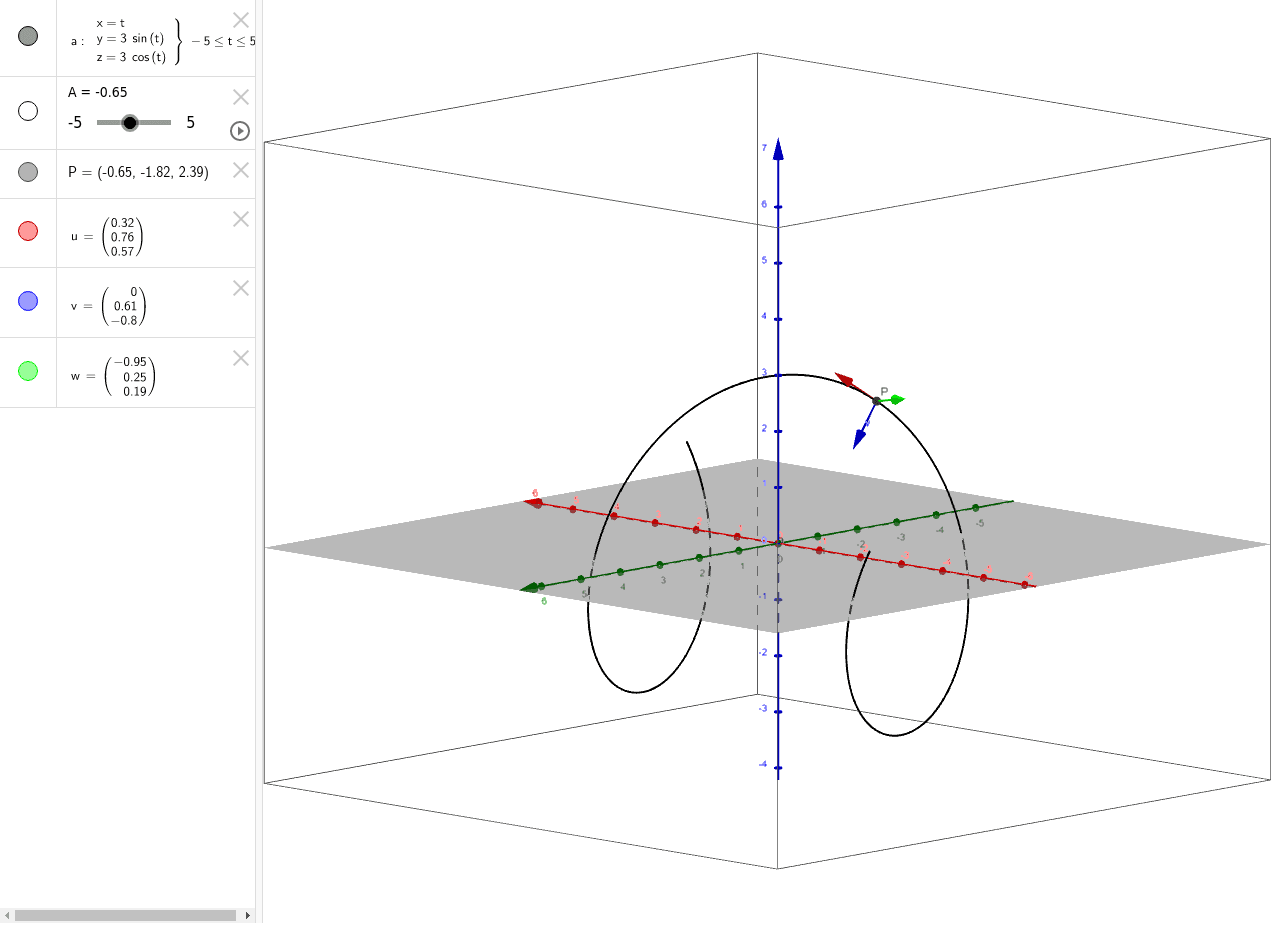Screen dimensions: 1274x925
Task: Toggle the green visibility circle for vector w
Action: 27,370
